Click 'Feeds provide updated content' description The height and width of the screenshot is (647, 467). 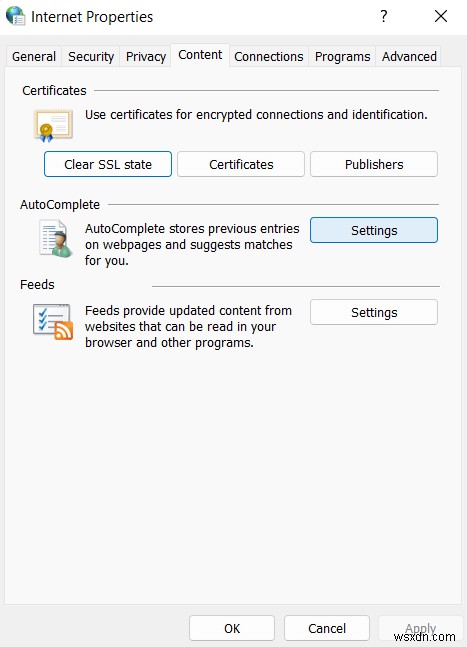click(188, 326)
